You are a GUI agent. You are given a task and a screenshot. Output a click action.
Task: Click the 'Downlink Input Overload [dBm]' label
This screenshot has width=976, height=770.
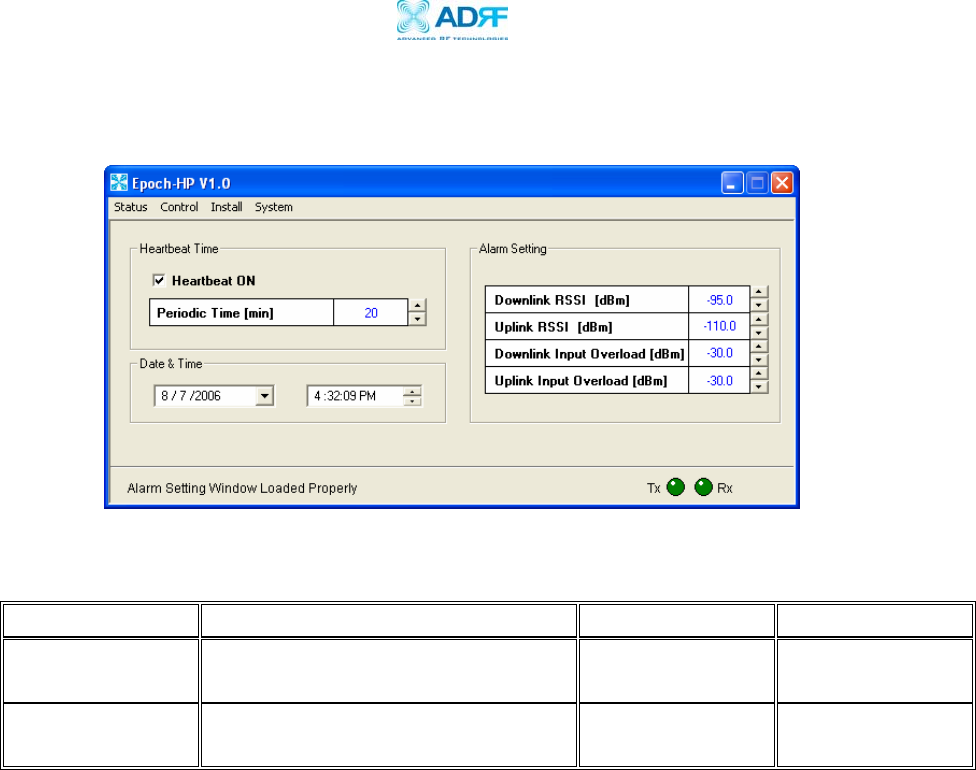click(589, 354)
